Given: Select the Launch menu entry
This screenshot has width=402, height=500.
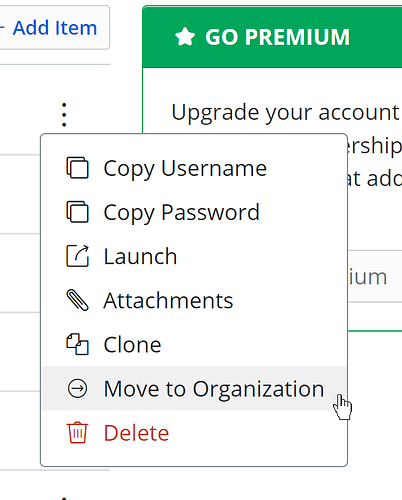Looking at the screenshot, I should [140, 256].
